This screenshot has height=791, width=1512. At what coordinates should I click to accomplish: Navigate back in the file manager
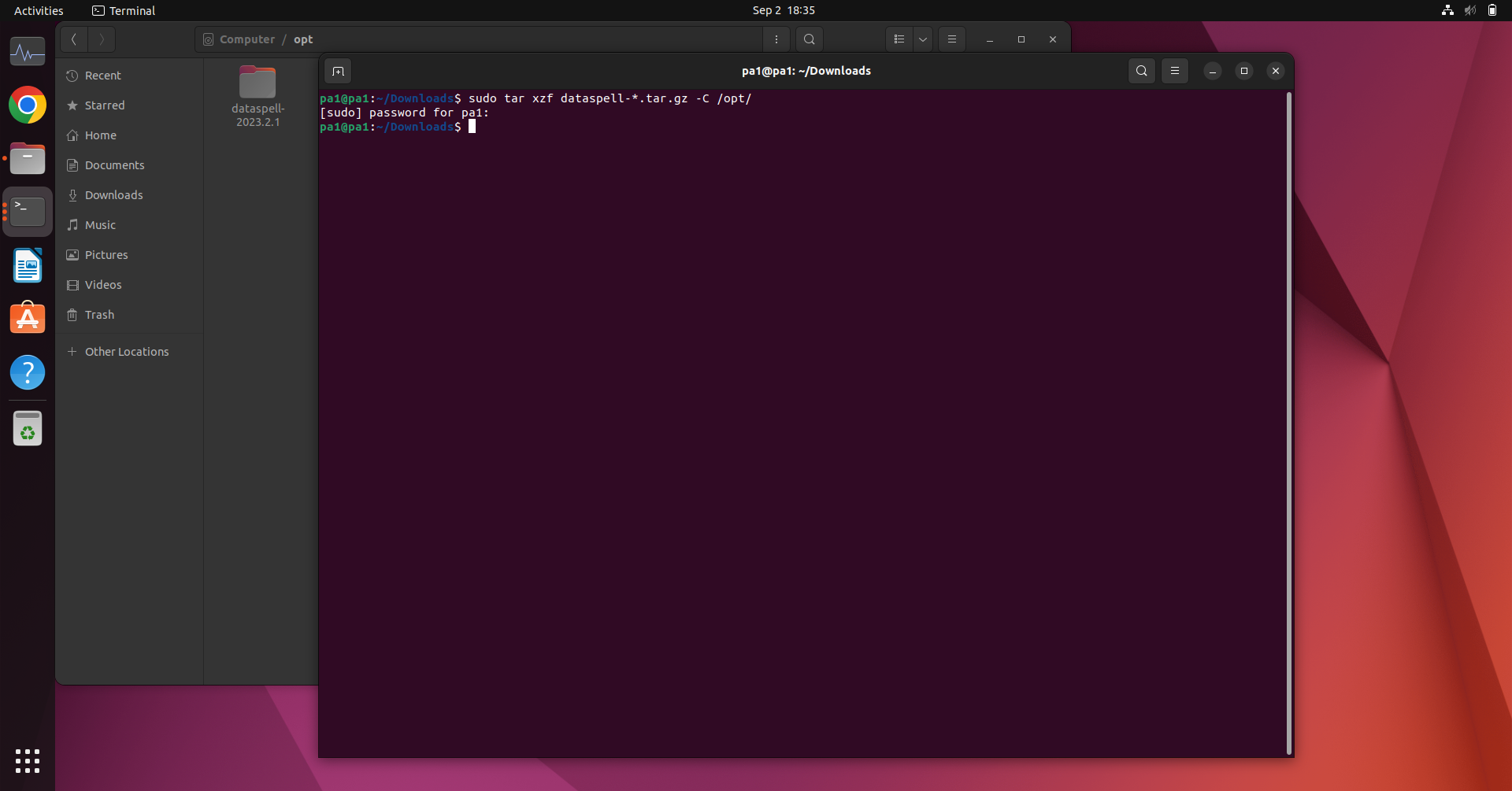tap(73, 39)
